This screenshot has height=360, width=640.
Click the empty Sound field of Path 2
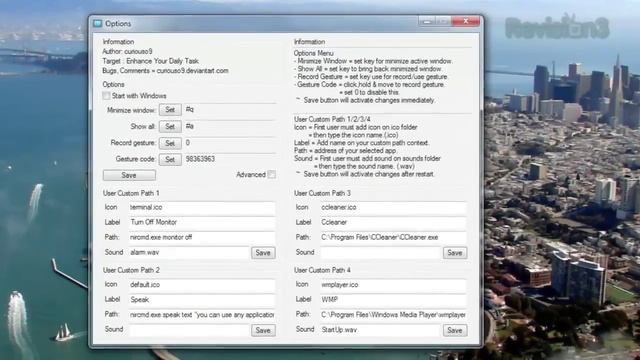(189, 330)
